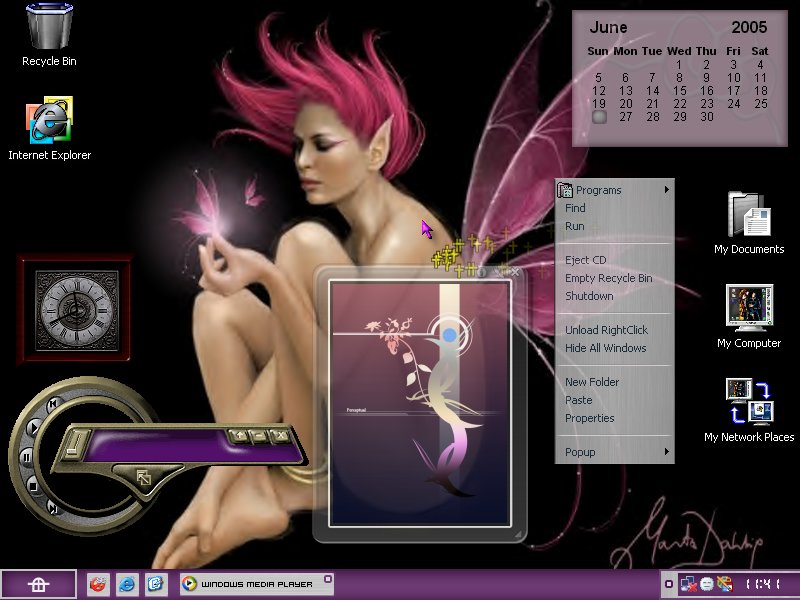Pause playback on the round media player
This screenshot has width=800, height=600.
(x=26, y=456)
